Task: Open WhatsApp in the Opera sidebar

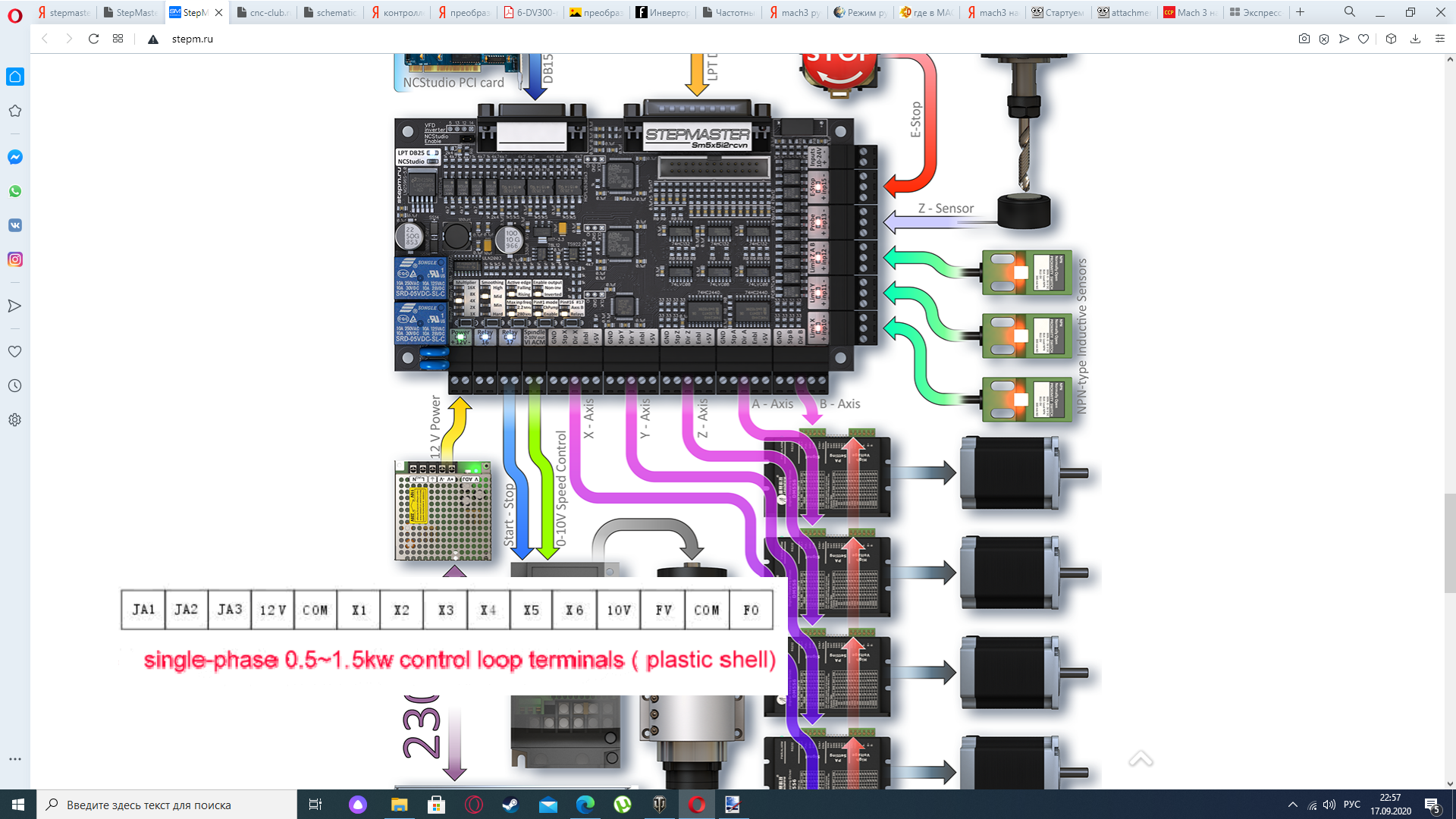Action: 15,191
